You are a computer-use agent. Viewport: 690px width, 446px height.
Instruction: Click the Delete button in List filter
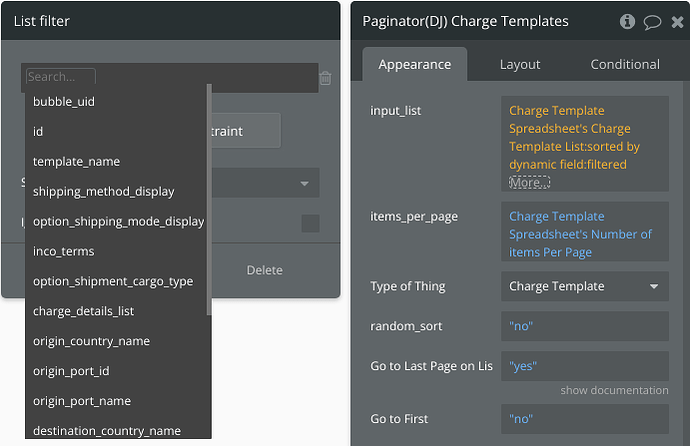coord(265,270)
